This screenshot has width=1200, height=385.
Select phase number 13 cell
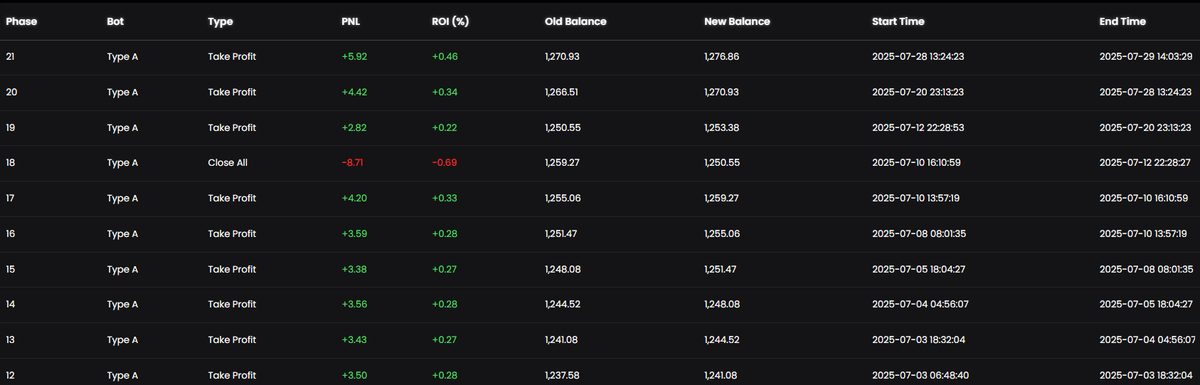click(11, 340)
